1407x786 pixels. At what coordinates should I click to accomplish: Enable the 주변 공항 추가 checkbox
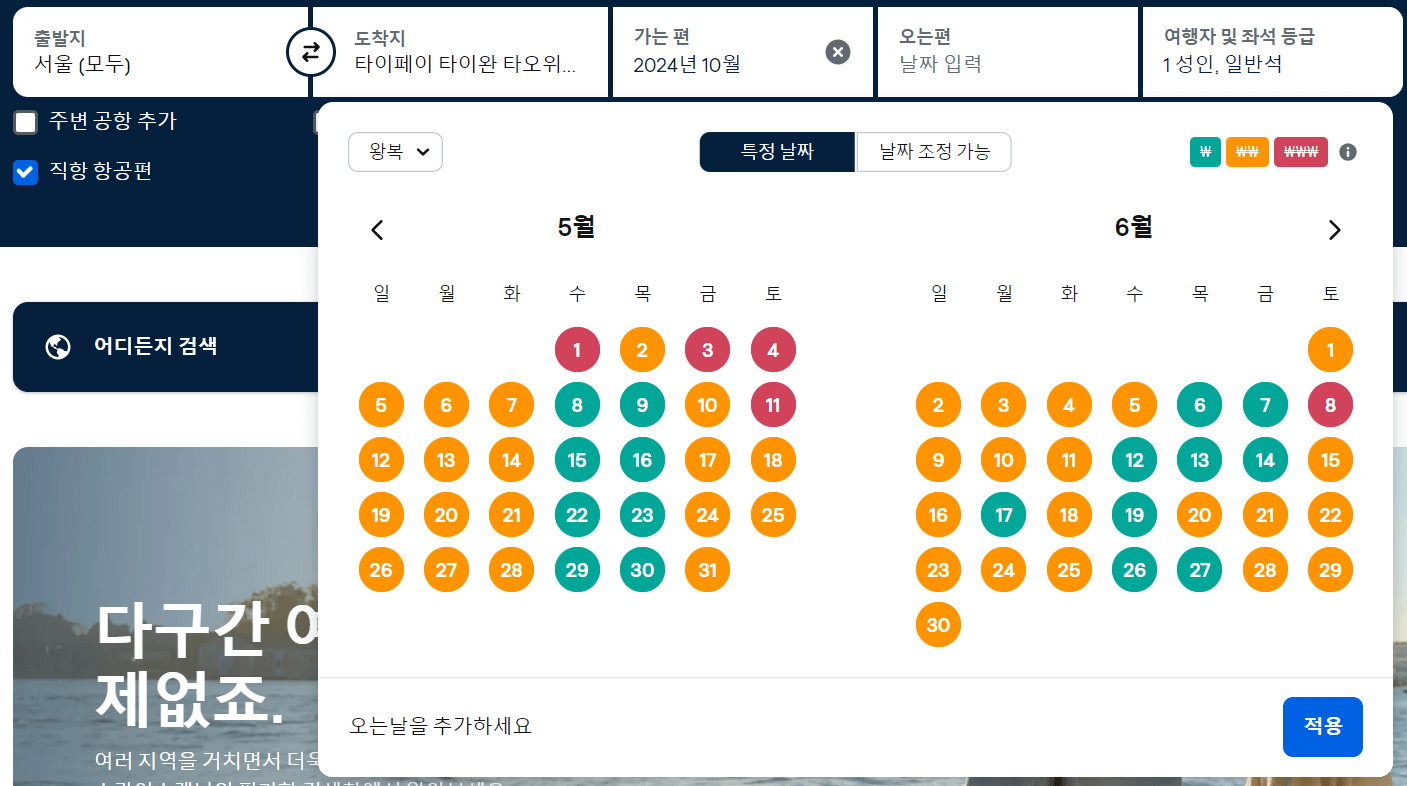(25, 121)
